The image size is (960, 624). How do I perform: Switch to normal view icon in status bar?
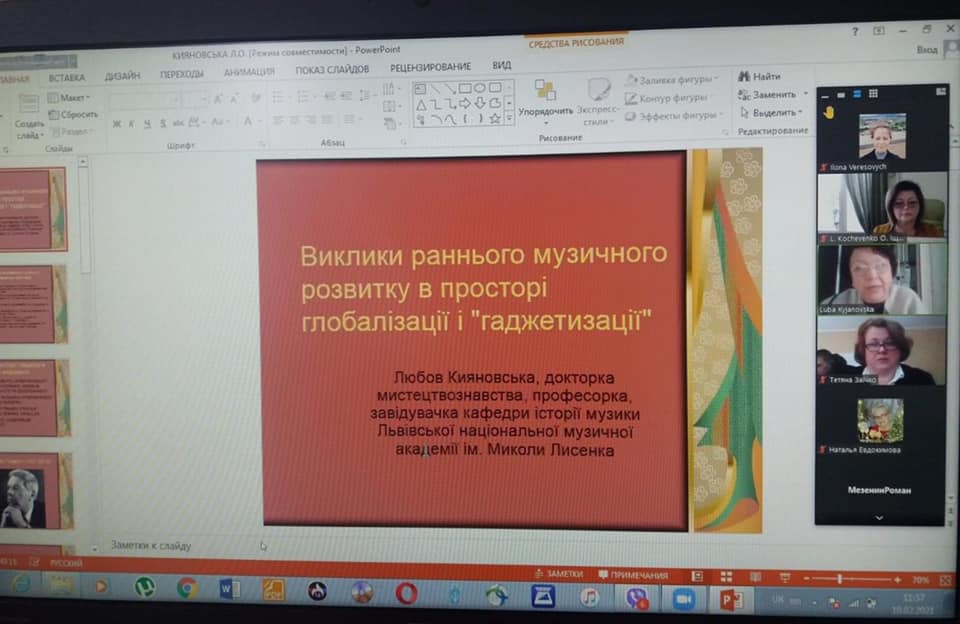coord(697,576)
